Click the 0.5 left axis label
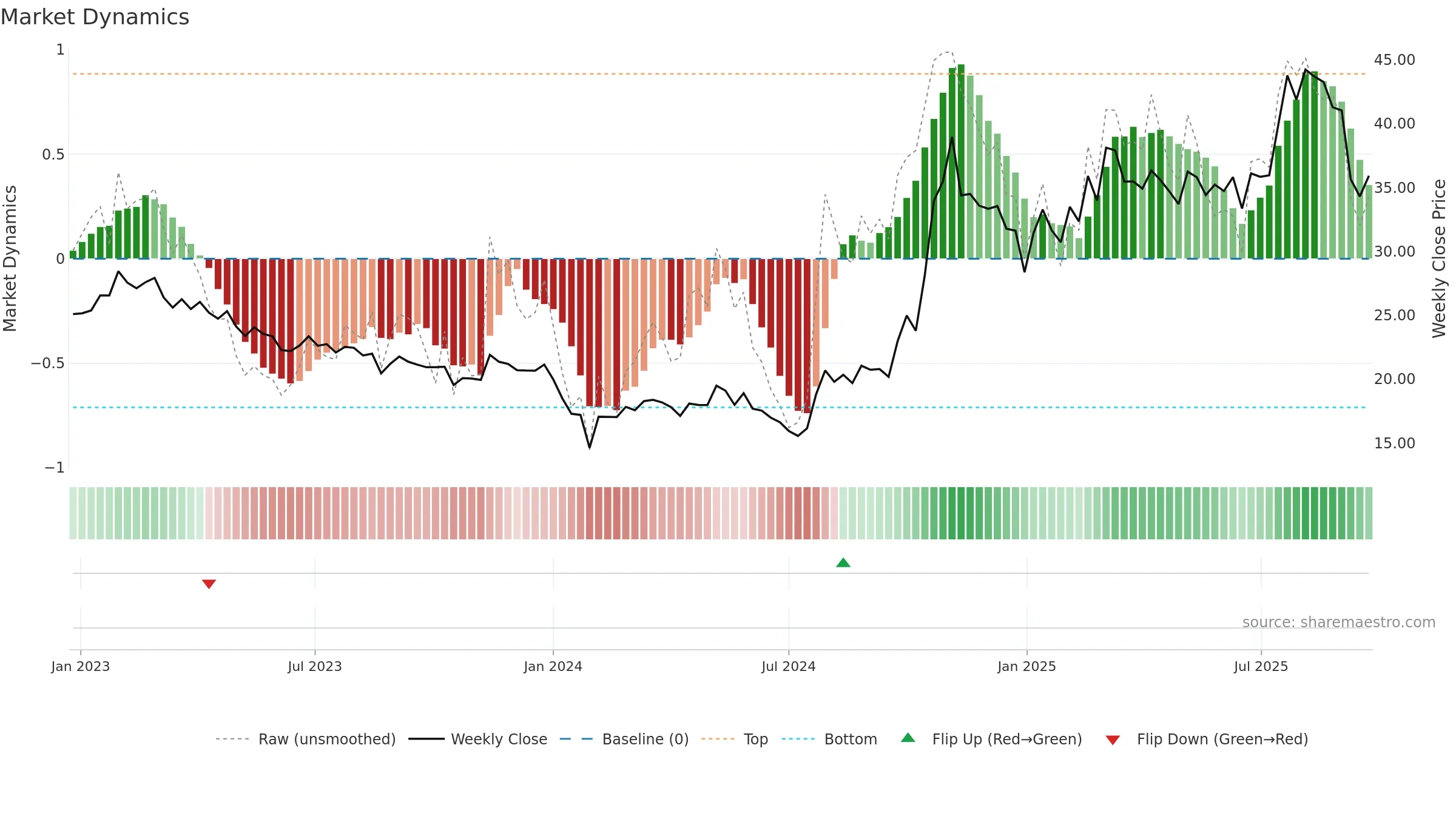 (53, 155)
